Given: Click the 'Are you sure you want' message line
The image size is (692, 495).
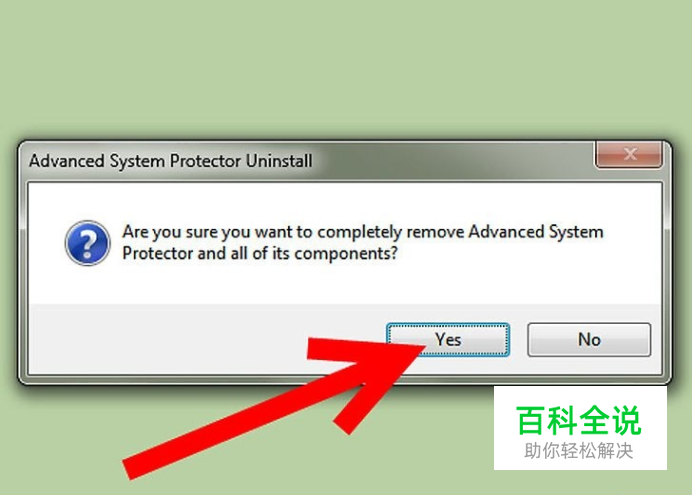Looking at the screenshot, I should (363, 232).
